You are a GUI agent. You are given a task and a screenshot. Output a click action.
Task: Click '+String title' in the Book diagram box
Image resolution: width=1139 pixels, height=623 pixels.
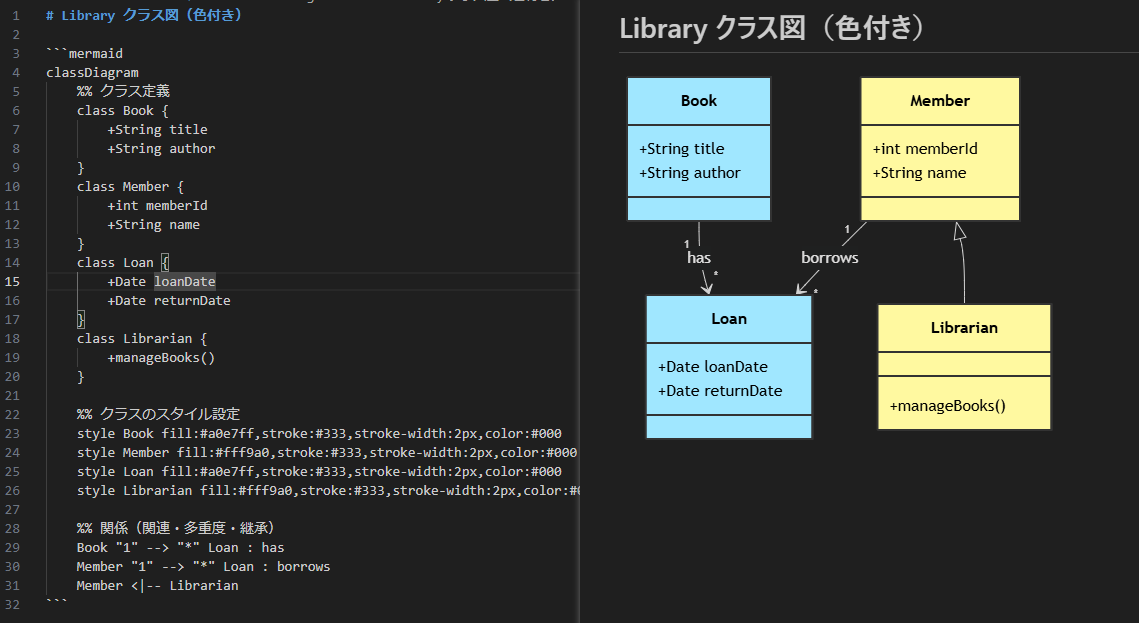pos(681,149)
